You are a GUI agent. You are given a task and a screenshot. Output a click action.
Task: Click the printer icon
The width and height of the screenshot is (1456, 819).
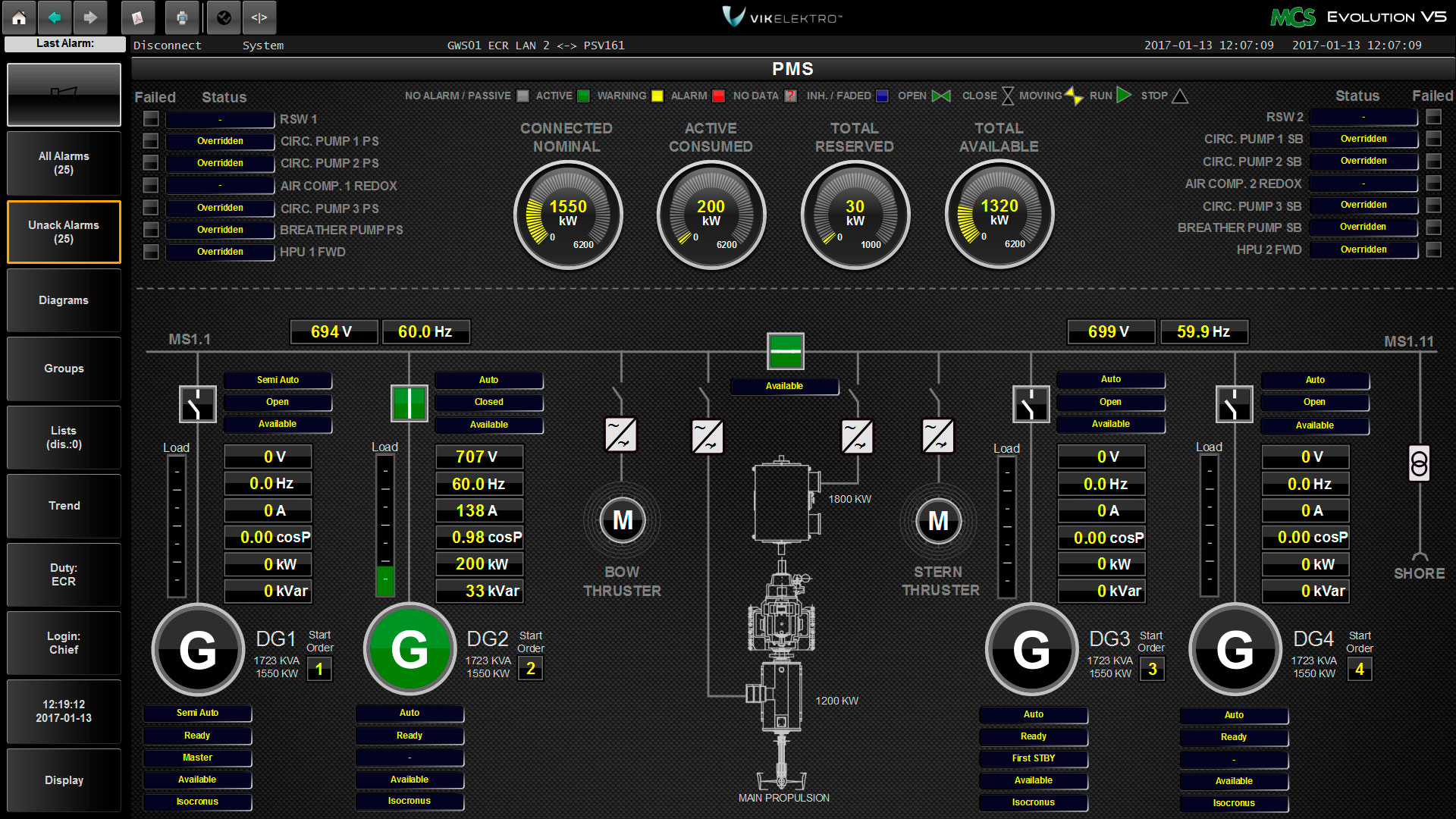coord(182,17)
